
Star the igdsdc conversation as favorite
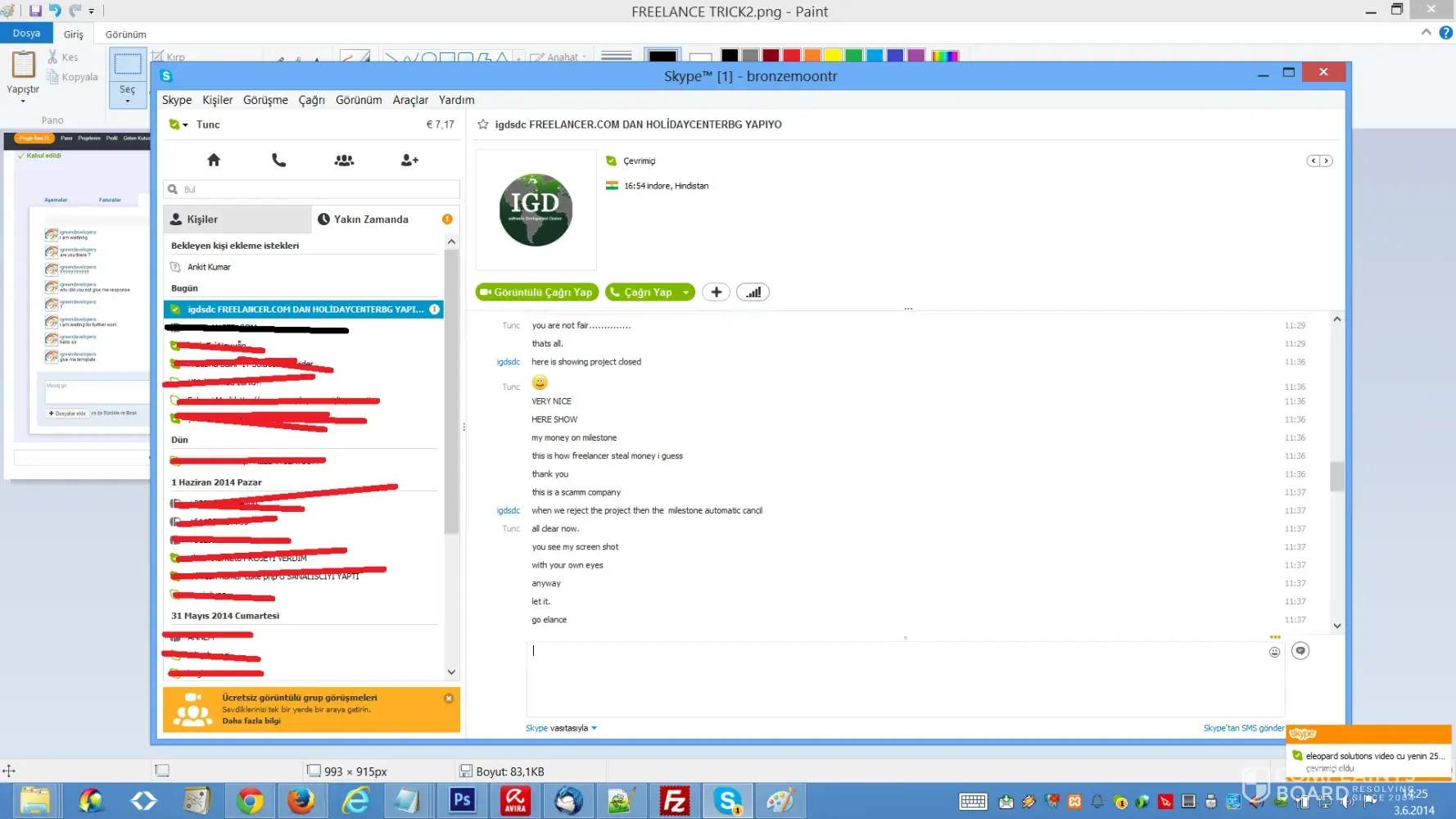click(483, 124)
